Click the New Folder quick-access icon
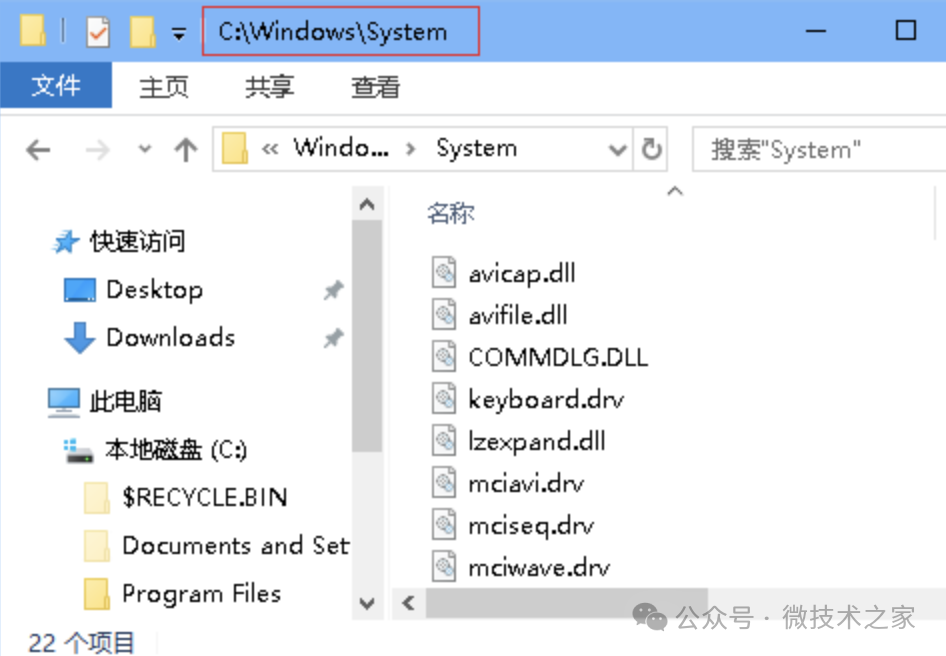This screenshot has width=946, height=656. point(143,31)
